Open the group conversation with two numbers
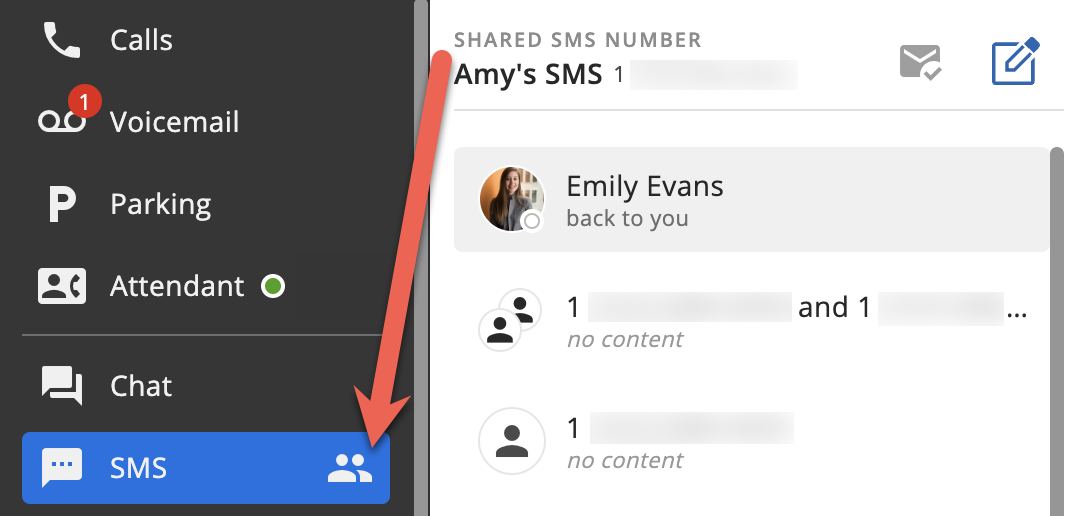The image size is (1080, 516). click(x=751, y=320)
